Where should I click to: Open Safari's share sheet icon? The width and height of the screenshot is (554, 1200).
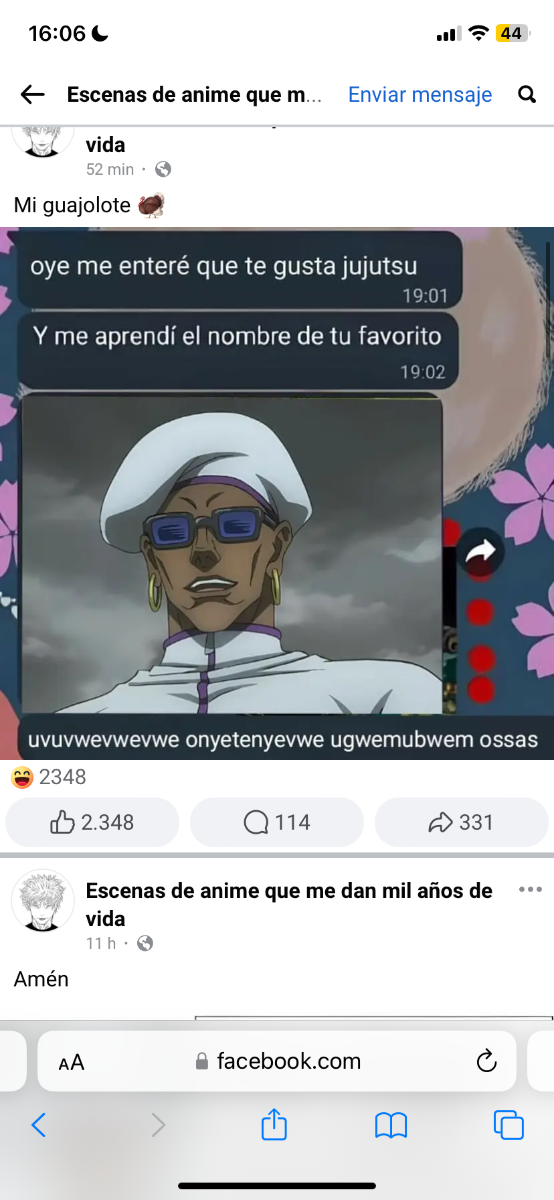pyautogui.click(x=274, y=1125)
